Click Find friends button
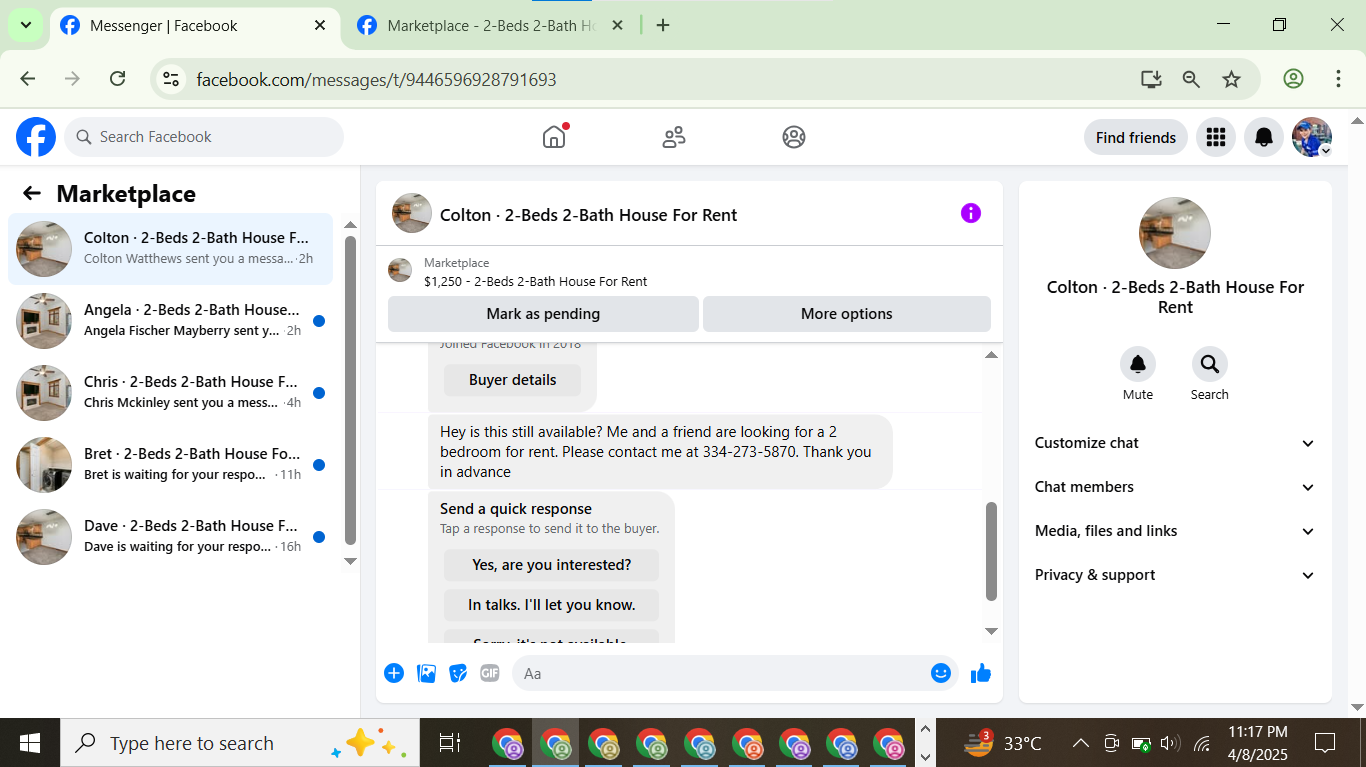The image size is (1366, 767). click(1136, 137)
